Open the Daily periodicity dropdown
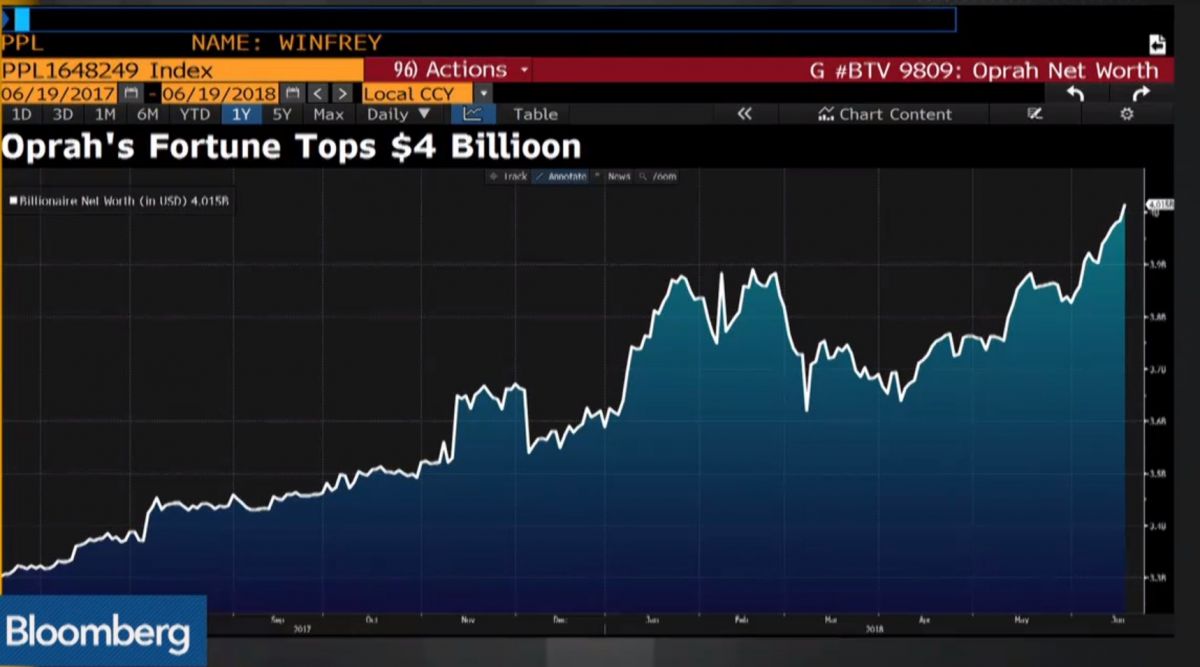The width and height of the screenshot is (1200, 667). [399, 114]
